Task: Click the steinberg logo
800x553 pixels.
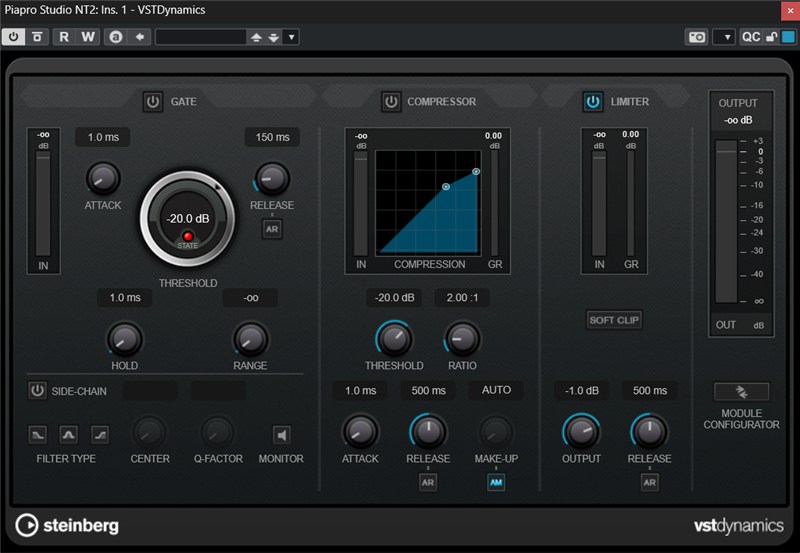Action: 67,525
